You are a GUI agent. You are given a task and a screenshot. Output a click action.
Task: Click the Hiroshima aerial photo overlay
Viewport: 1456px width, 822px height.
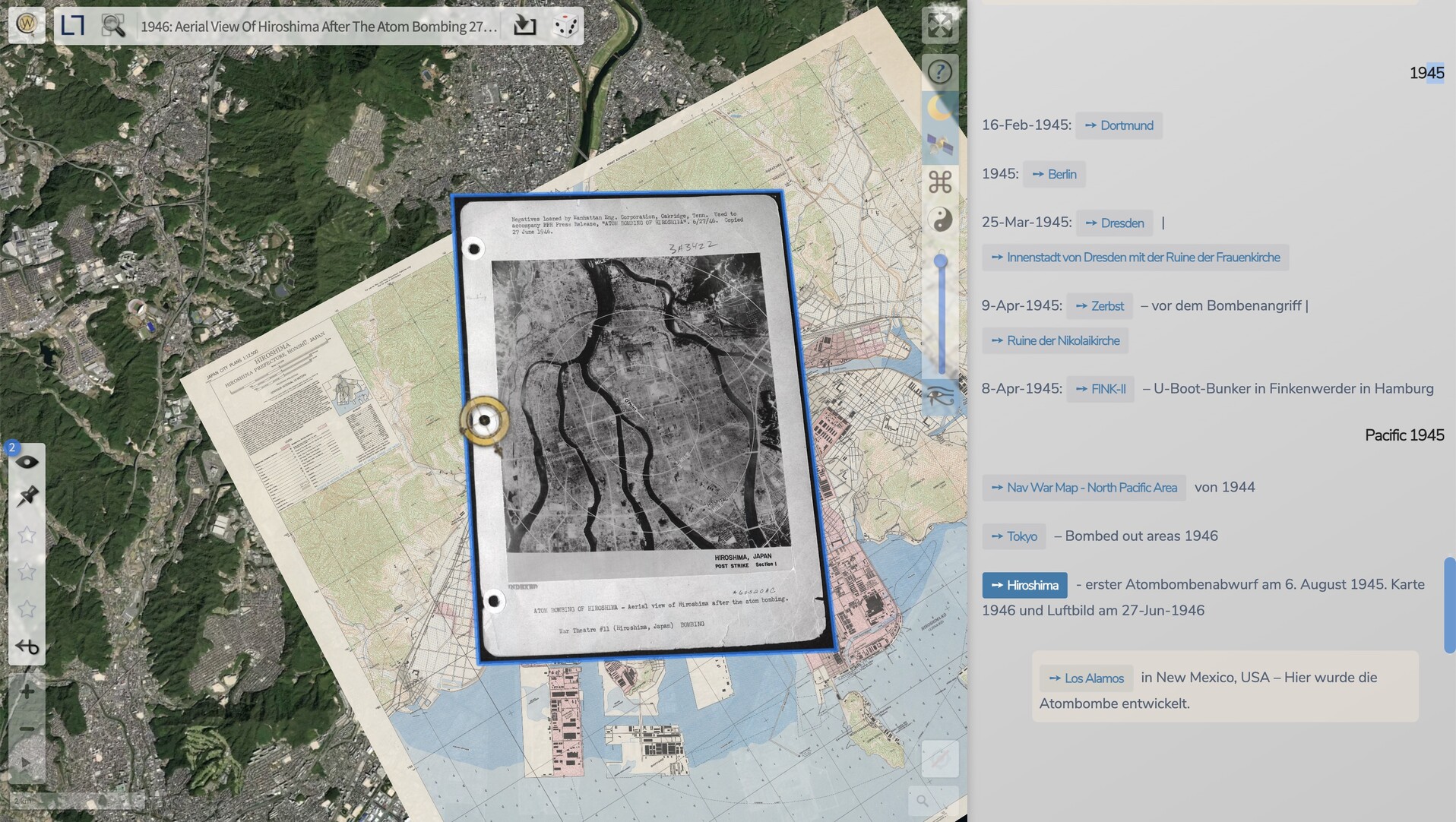[x=644, y=425]
